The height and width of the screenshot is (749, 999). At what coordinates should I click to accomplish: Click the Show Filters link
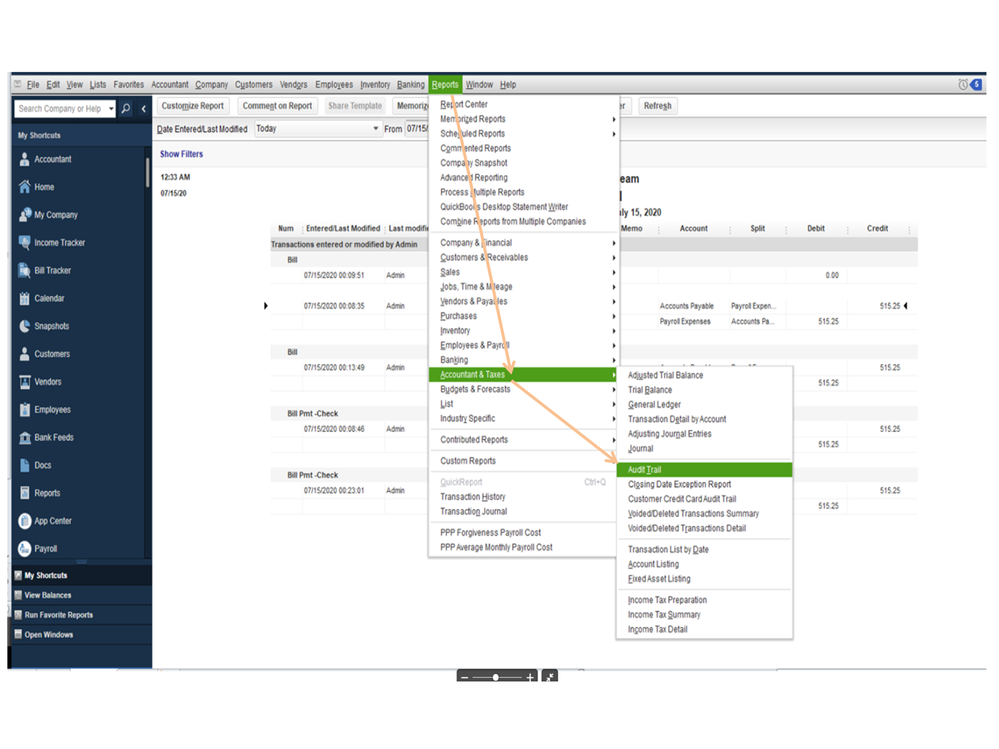tap(182, 154)
